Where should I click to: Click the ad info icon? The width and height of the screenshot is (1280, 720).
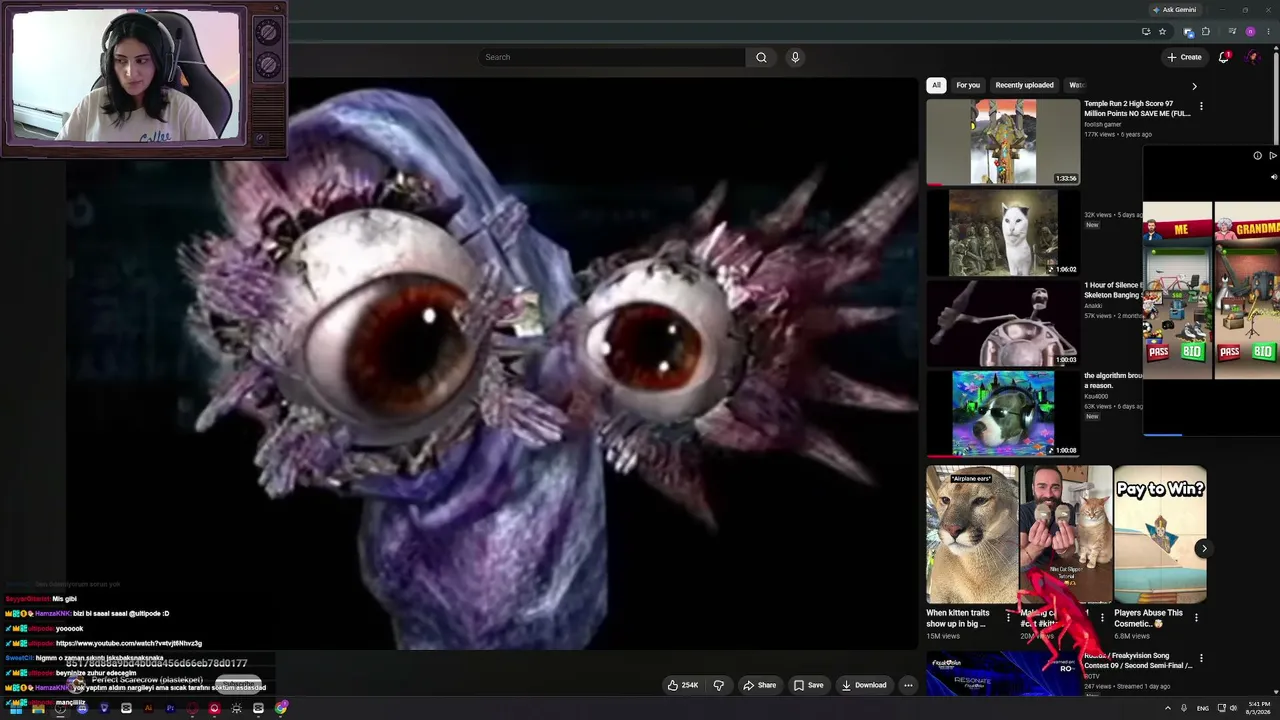[x=1258, y=155]
